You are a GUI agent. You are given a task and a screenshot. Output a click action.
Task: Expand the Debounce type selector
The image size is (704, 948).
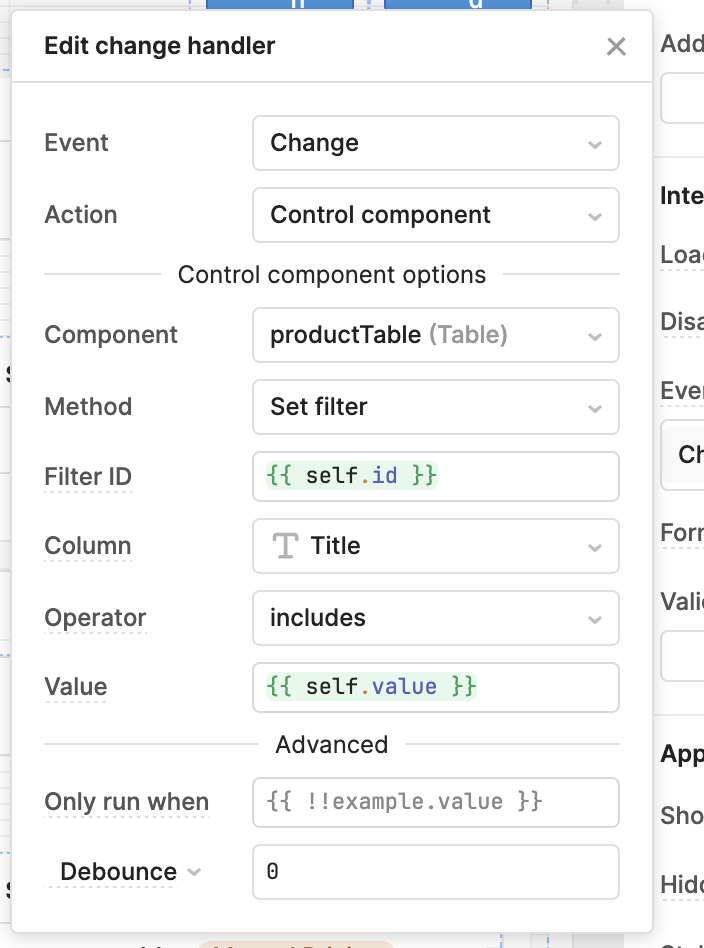[130, 872]
